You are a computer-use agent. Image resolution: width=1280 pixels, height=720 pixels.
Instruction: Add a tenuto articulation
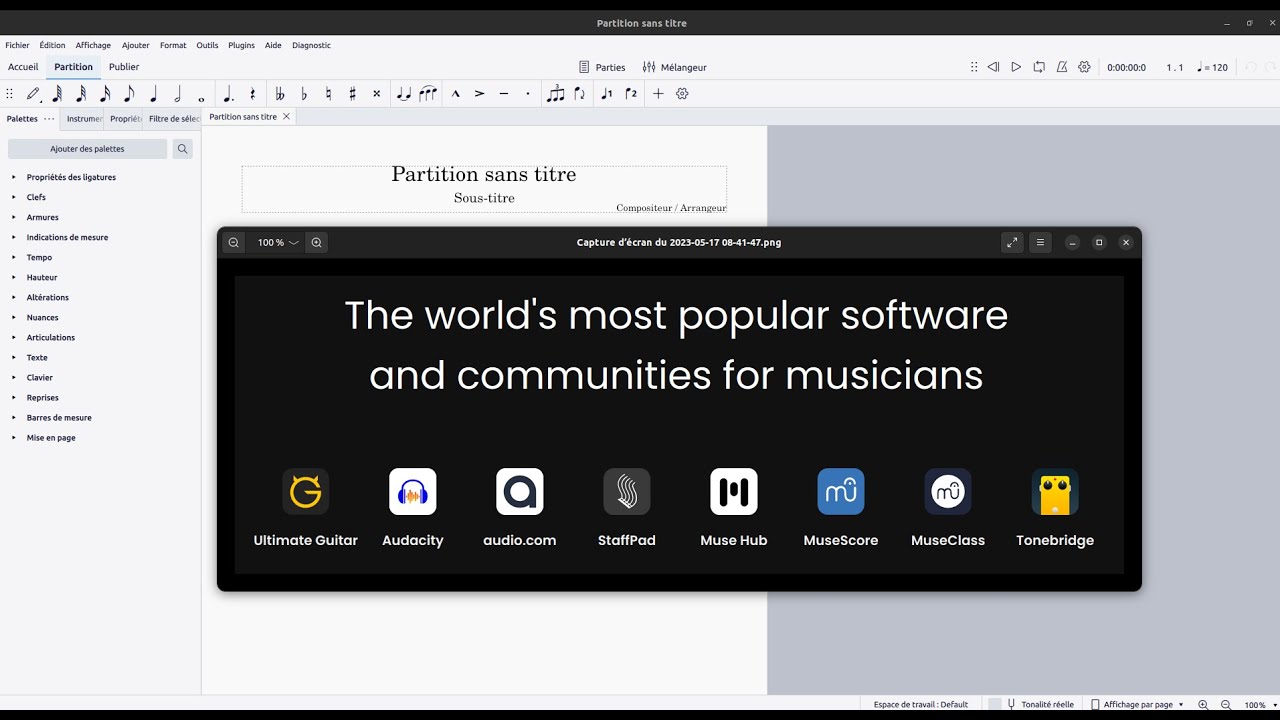click(504, 94)
